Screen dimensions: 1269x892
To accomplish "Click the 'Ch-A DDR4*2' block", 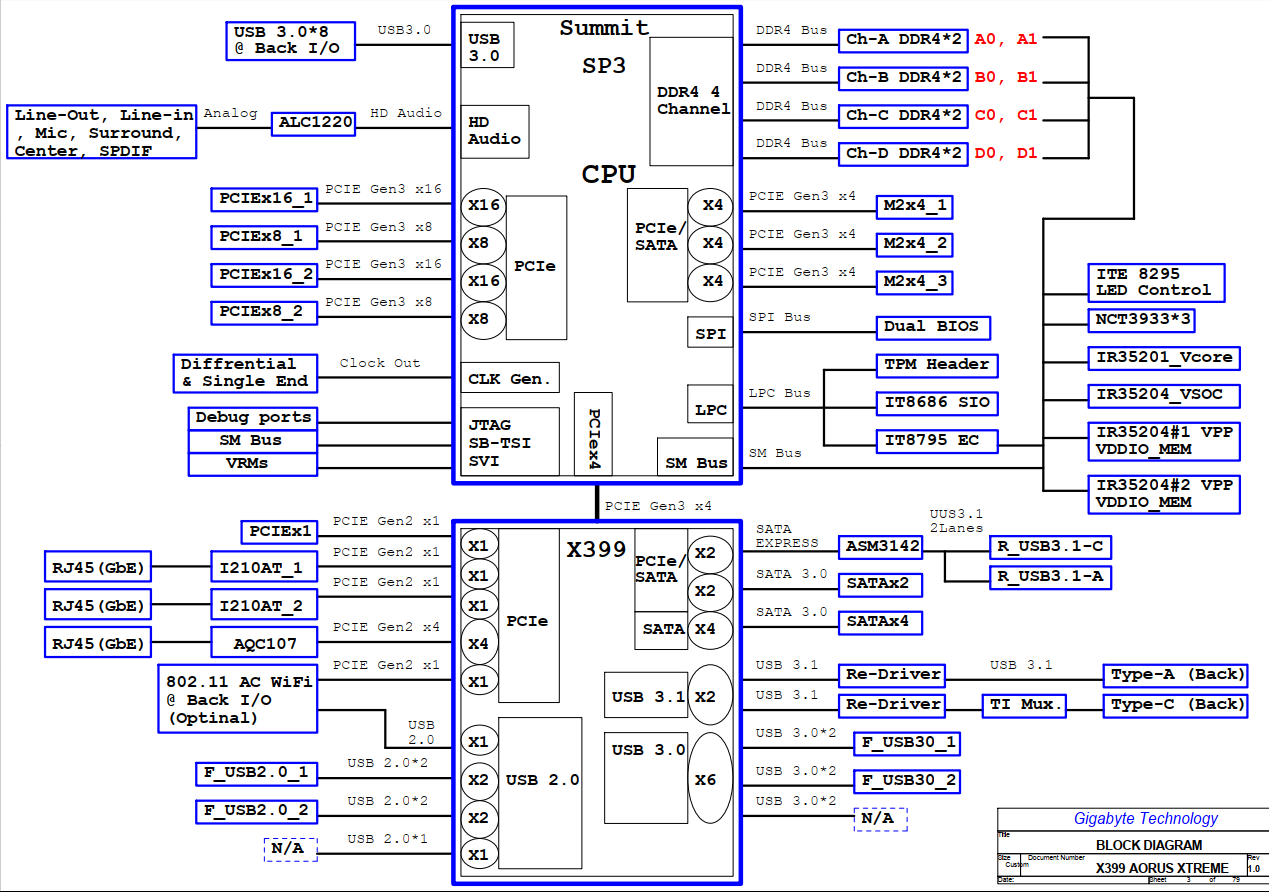I will coord(904,40).
